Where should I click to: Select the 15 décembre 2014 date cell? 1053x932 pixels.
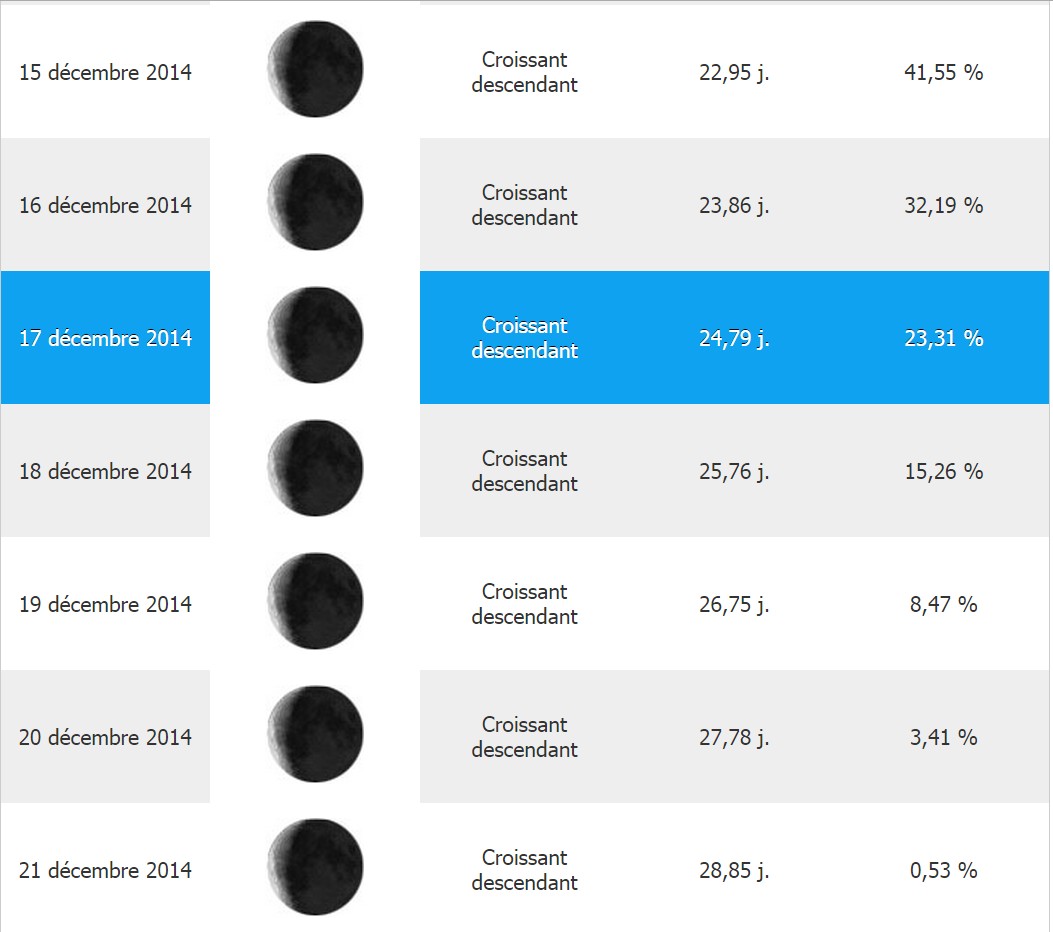tap(105, 73)
